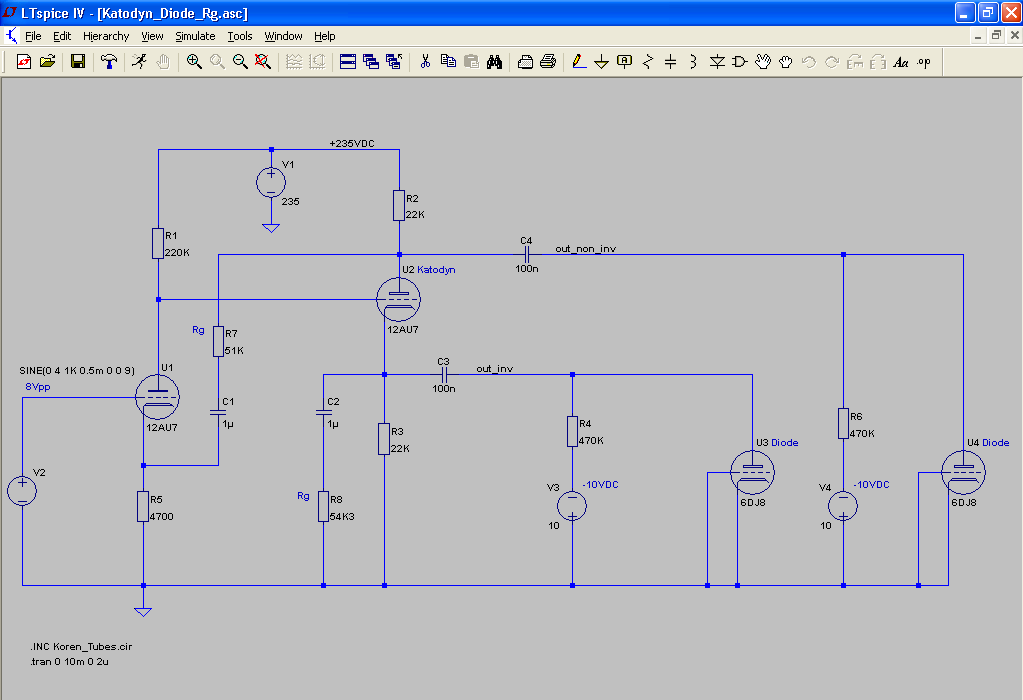Select the Draw Wire pencil tool

click(x=579, y=62)
